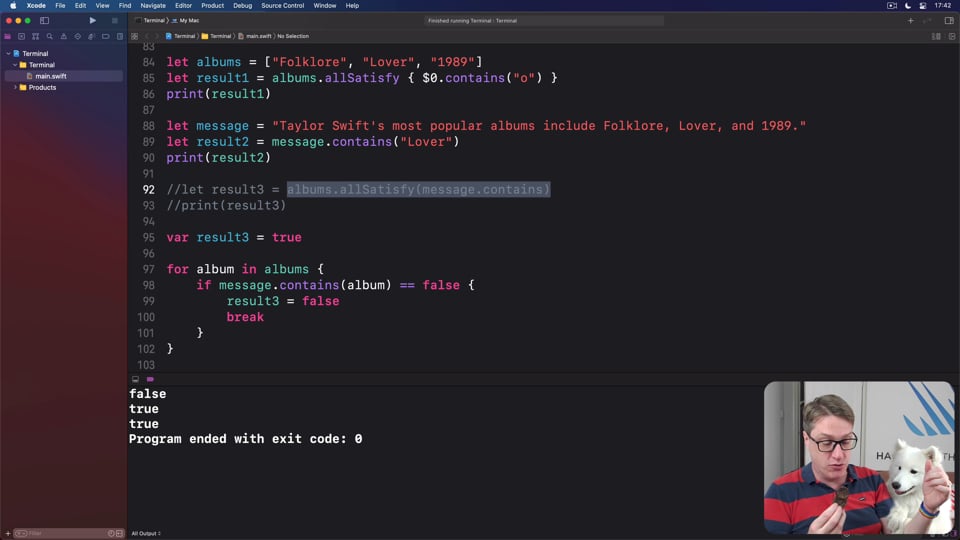Click line number 92 in the gutter

(149, 190)
